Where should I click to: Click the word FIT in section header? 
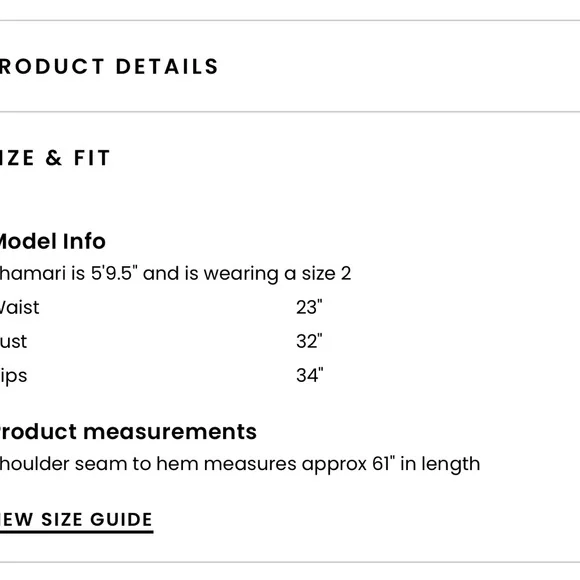click(92, 158)
